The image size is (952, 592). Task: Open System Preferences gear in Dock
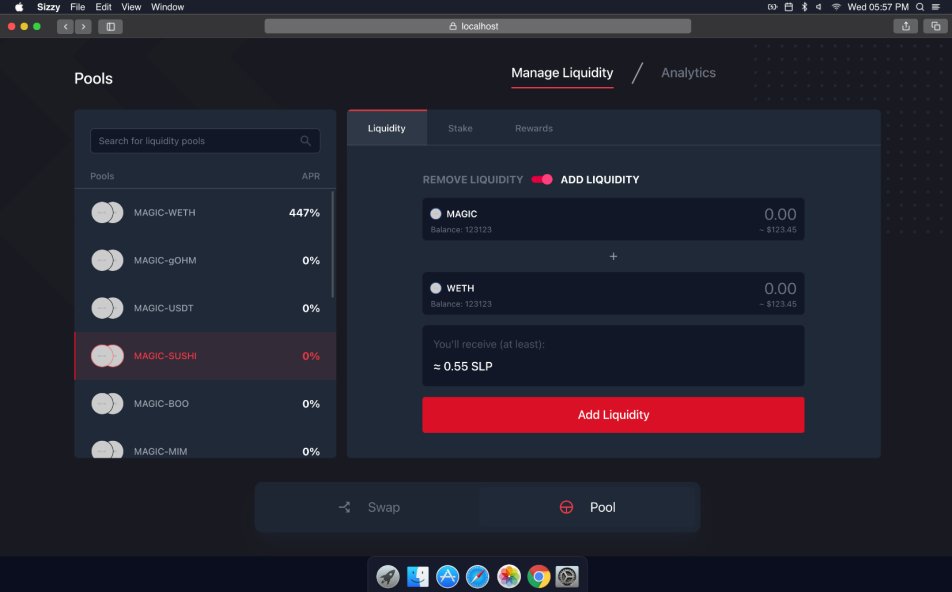[567, 576]
